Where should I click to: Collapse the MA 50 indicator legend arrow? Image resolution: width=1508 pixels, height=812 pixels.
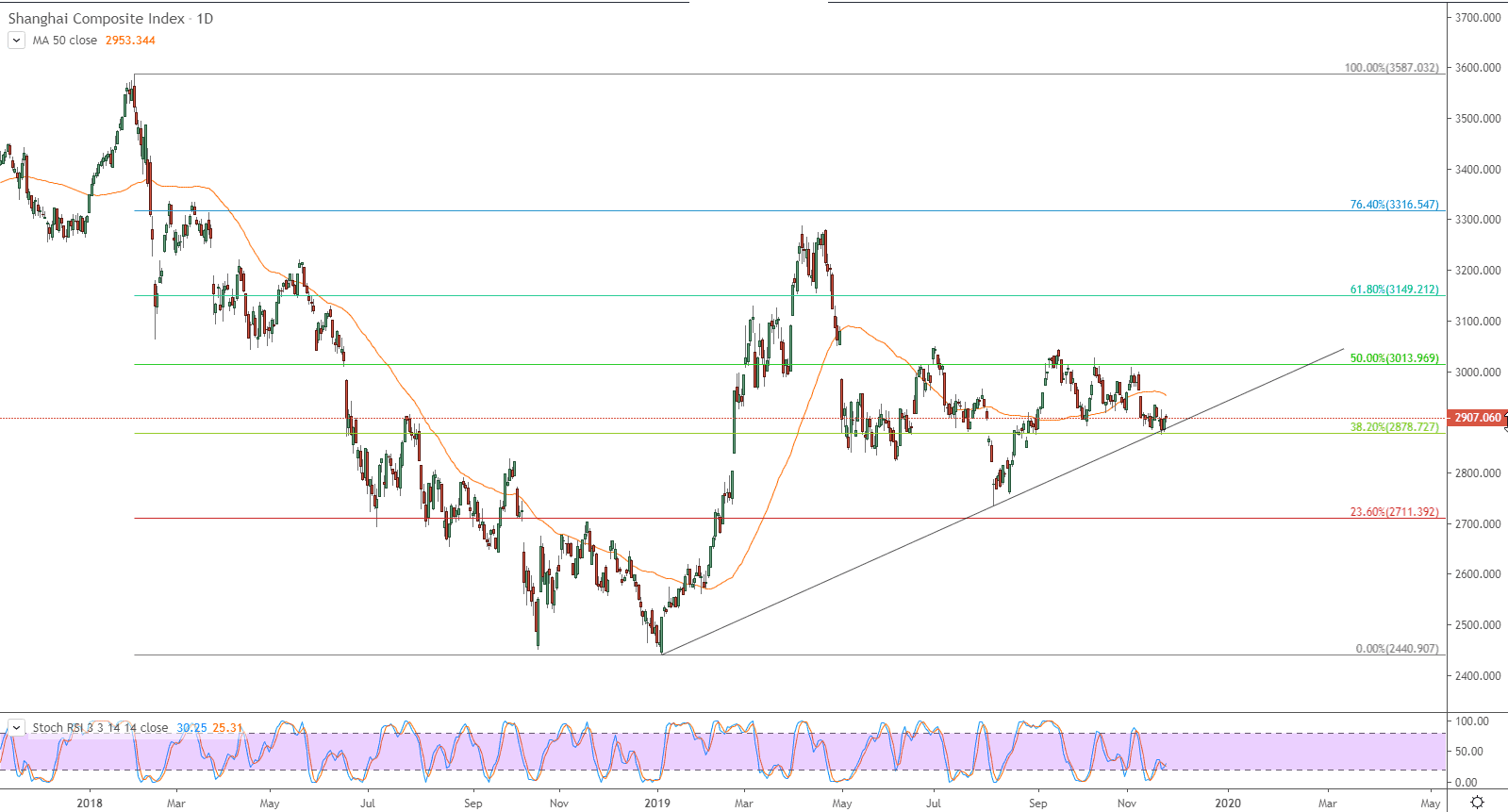pyautogui.click(x=16, y=41)
